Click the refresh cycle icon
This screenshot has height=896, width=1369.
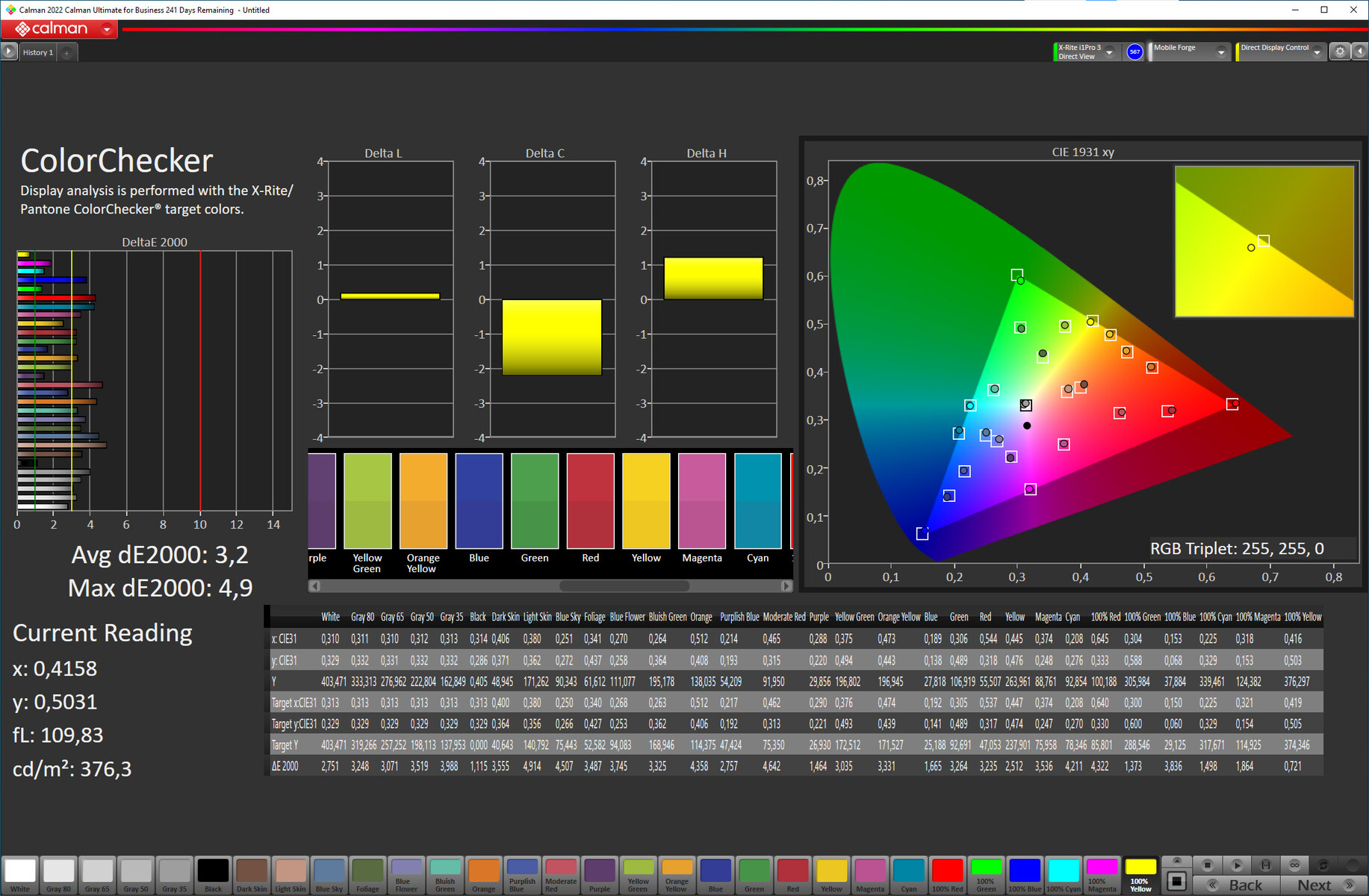[1323, 865]
